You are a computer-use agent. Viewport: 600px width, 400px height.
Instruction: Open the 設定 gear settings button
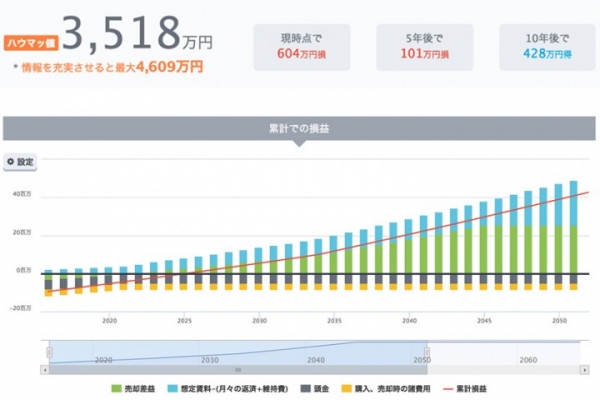pos(20,161)
